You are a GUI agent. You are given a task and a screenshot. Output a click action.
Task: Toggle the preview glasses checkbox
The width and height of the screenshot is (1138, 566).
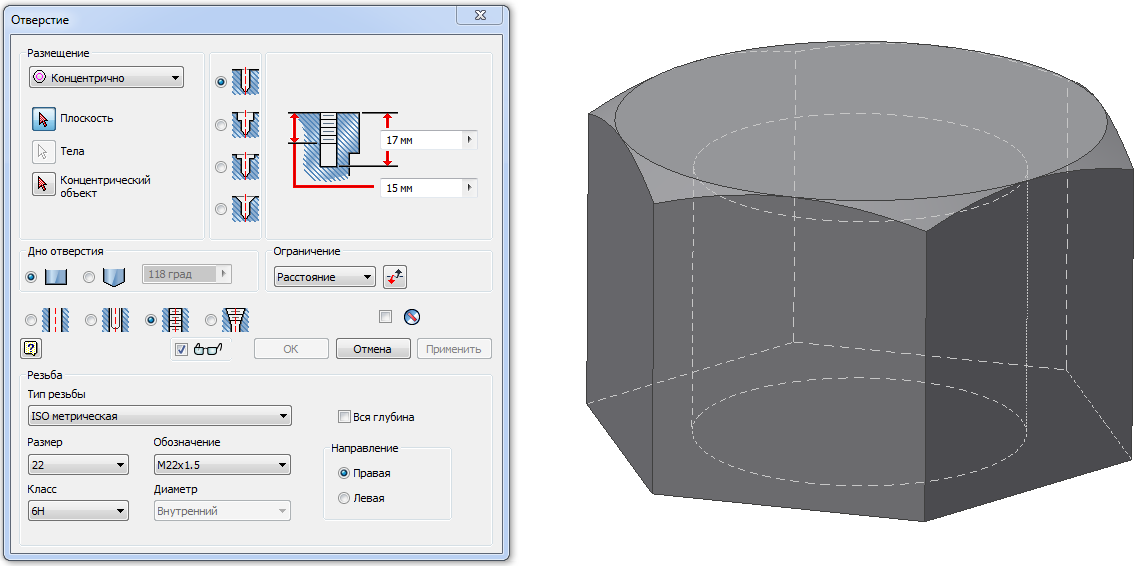coord(181,349)
